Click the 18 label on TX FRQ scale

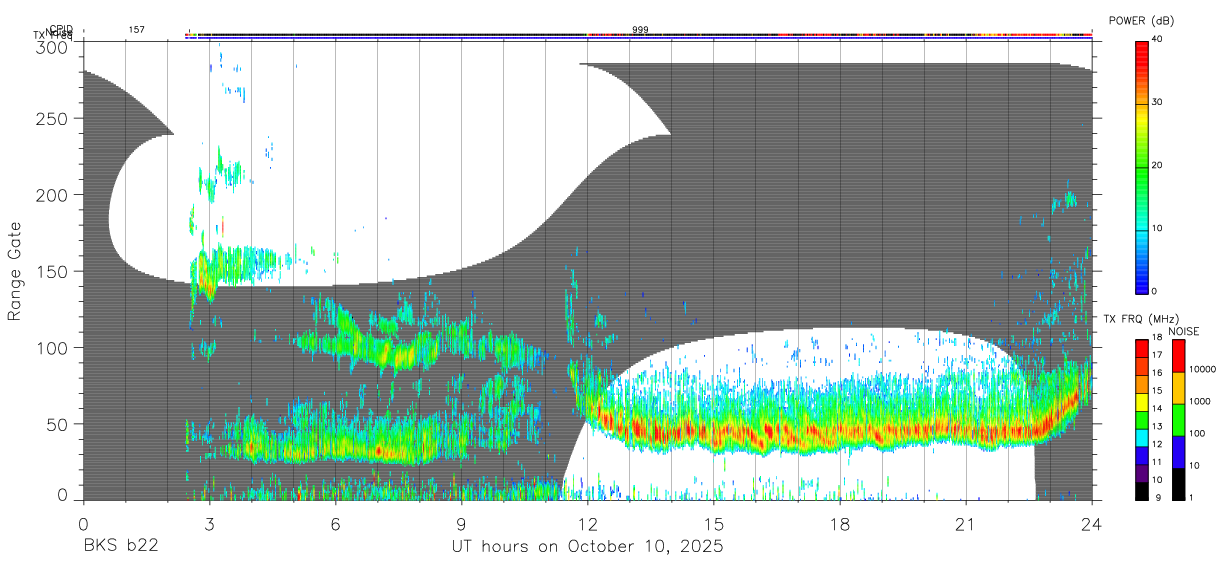[1156, 338]
